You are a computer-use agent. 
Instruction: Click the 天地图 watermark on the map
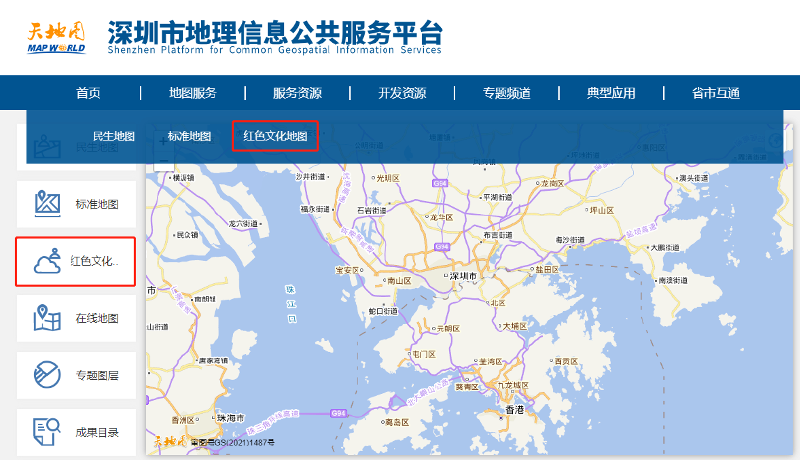tap(170, 440)
